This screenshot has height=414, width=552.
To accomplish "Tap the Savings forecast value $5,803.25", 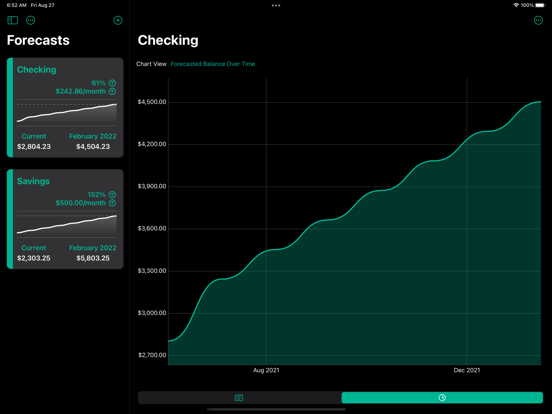I will 93,258.
